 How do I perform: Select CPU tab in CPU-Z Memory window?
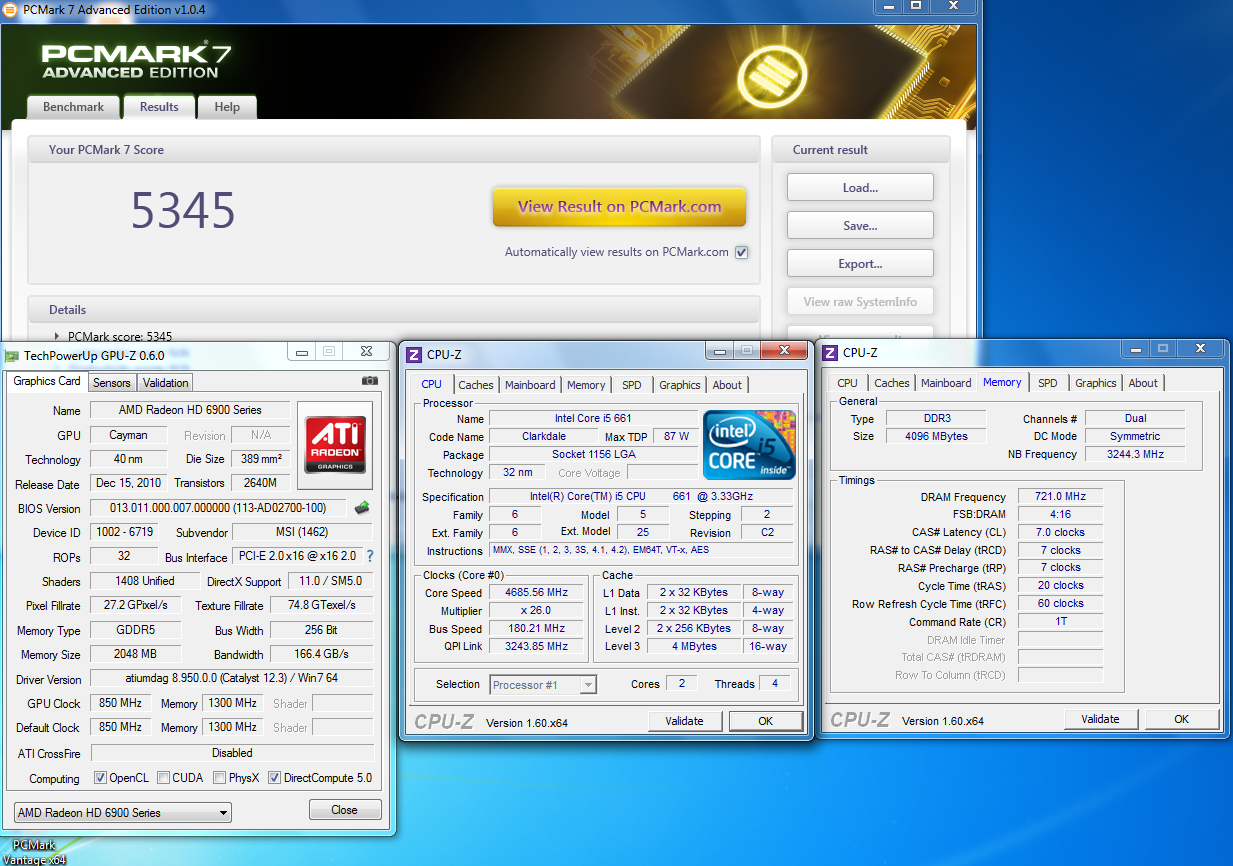click(x=848, y=383)
